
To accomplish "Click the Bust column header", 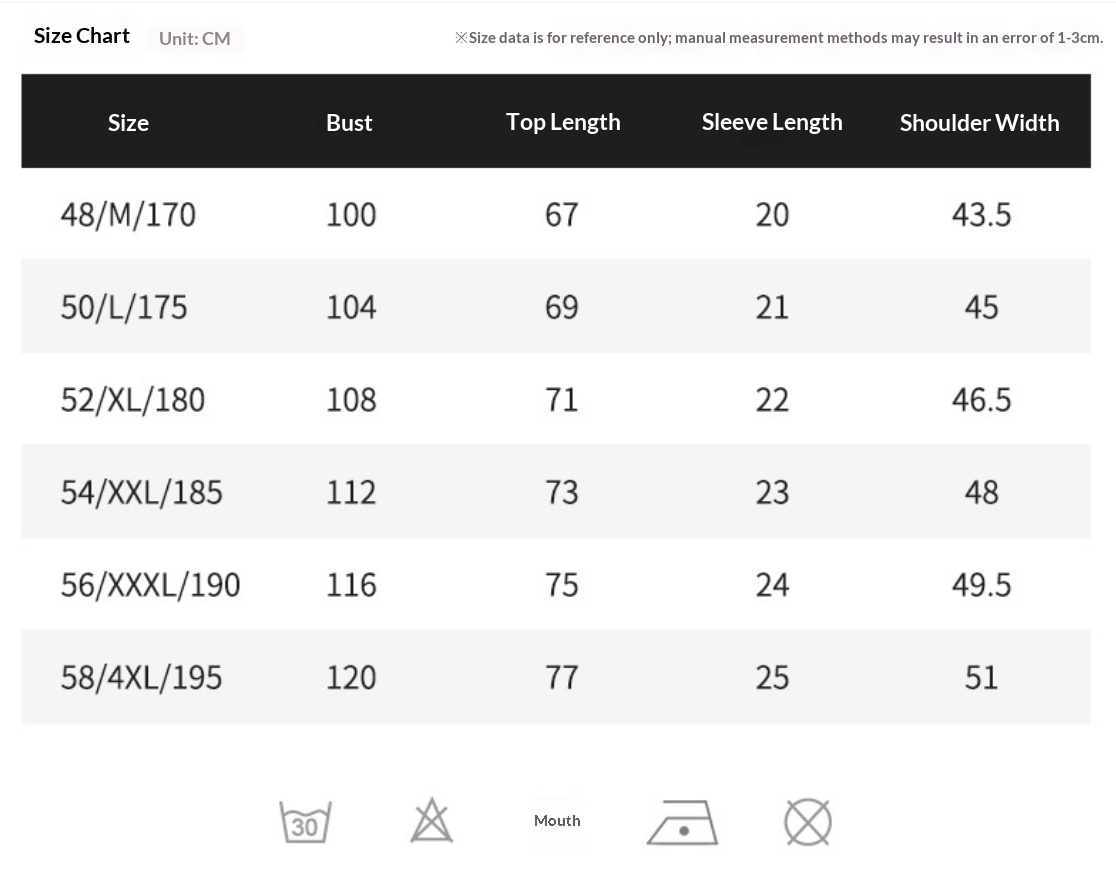I will pyautogui.click(x=349, y=123).
